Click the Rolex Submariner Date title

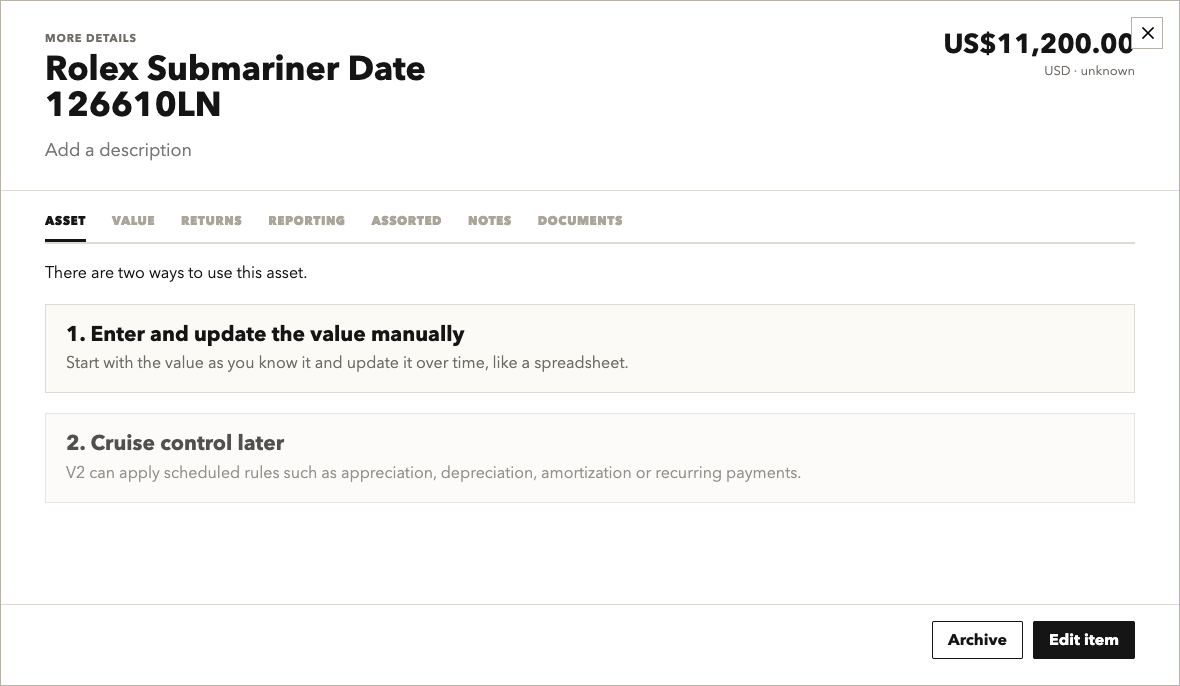[x=235, y=86]
